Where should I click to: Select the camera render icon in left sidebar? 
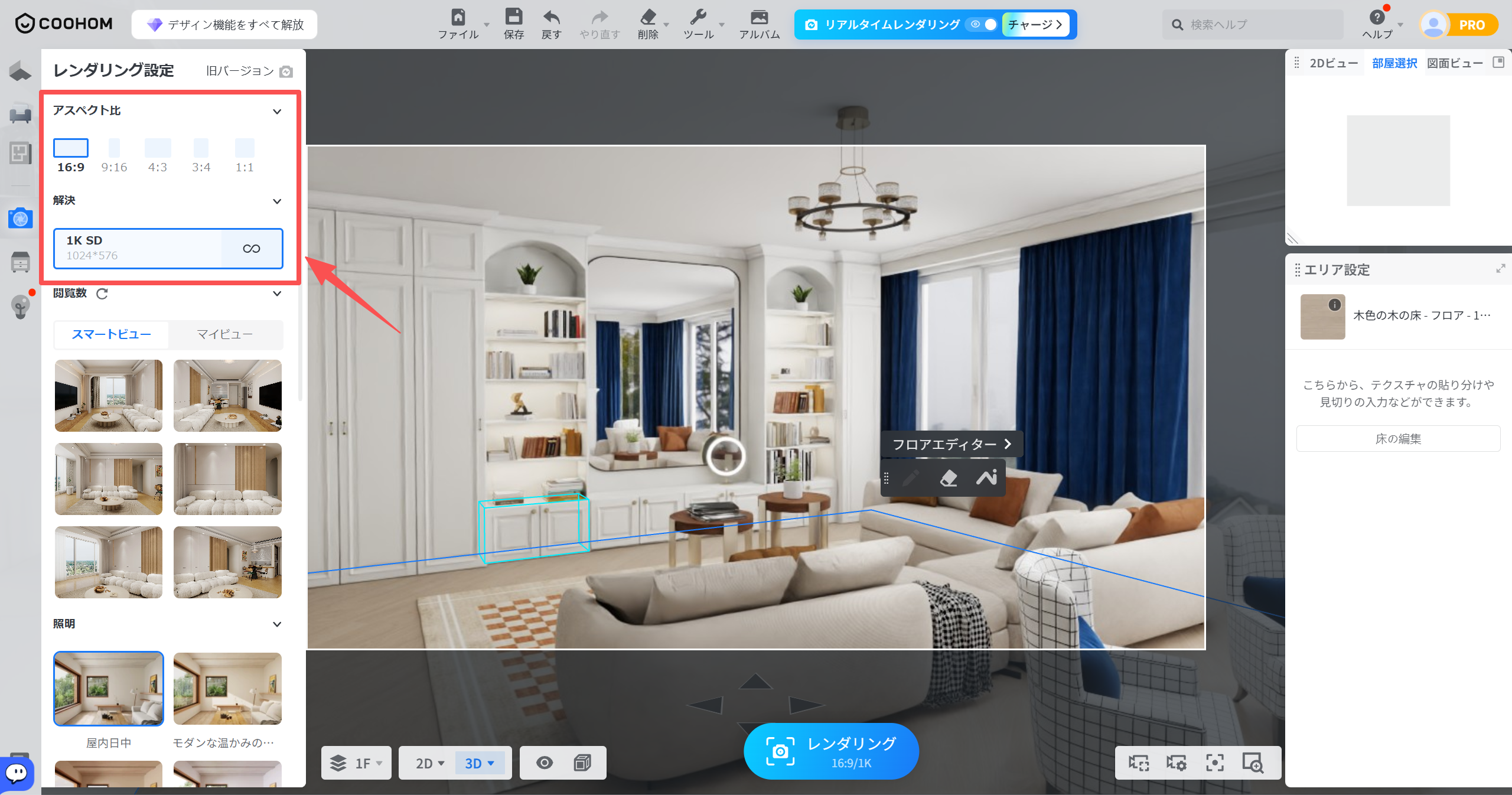point(20,219)
